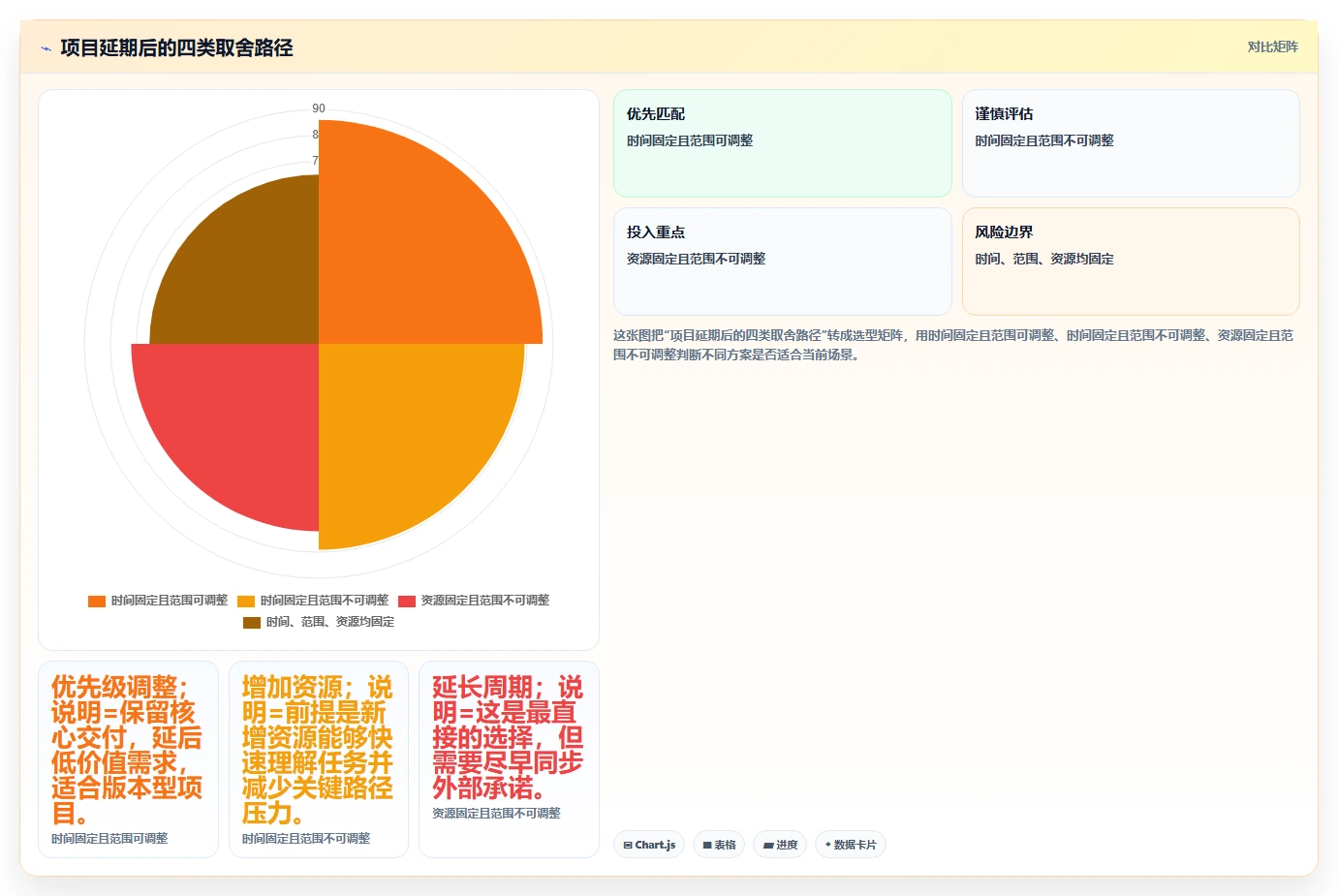Viewport: 1338px width, 896px height.
Task: Open the Chart.js tag
Action: click(x=649, y=845)
